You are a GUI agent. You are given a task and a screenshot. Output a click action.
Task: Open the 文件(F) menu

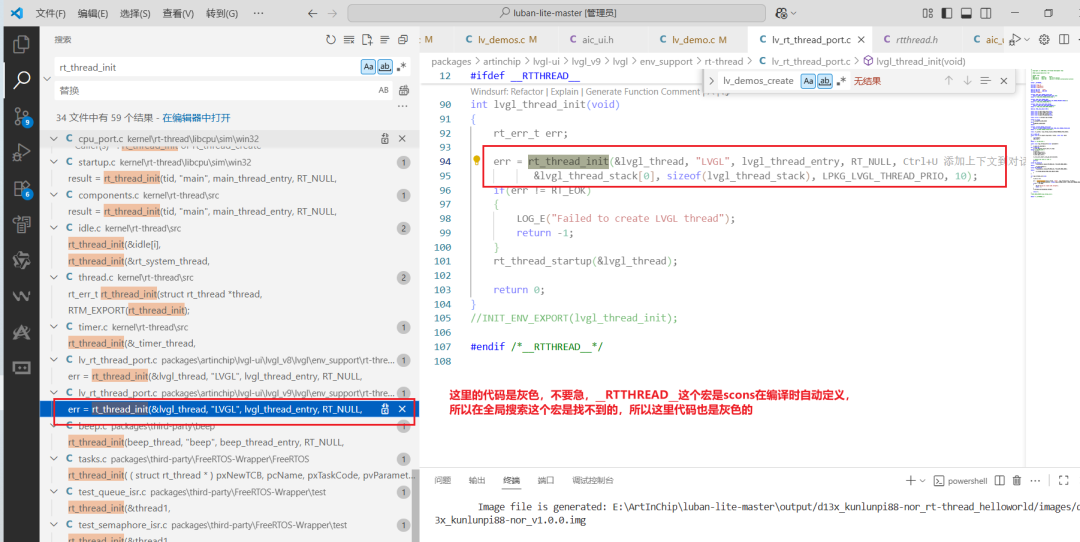click(51, 13)
